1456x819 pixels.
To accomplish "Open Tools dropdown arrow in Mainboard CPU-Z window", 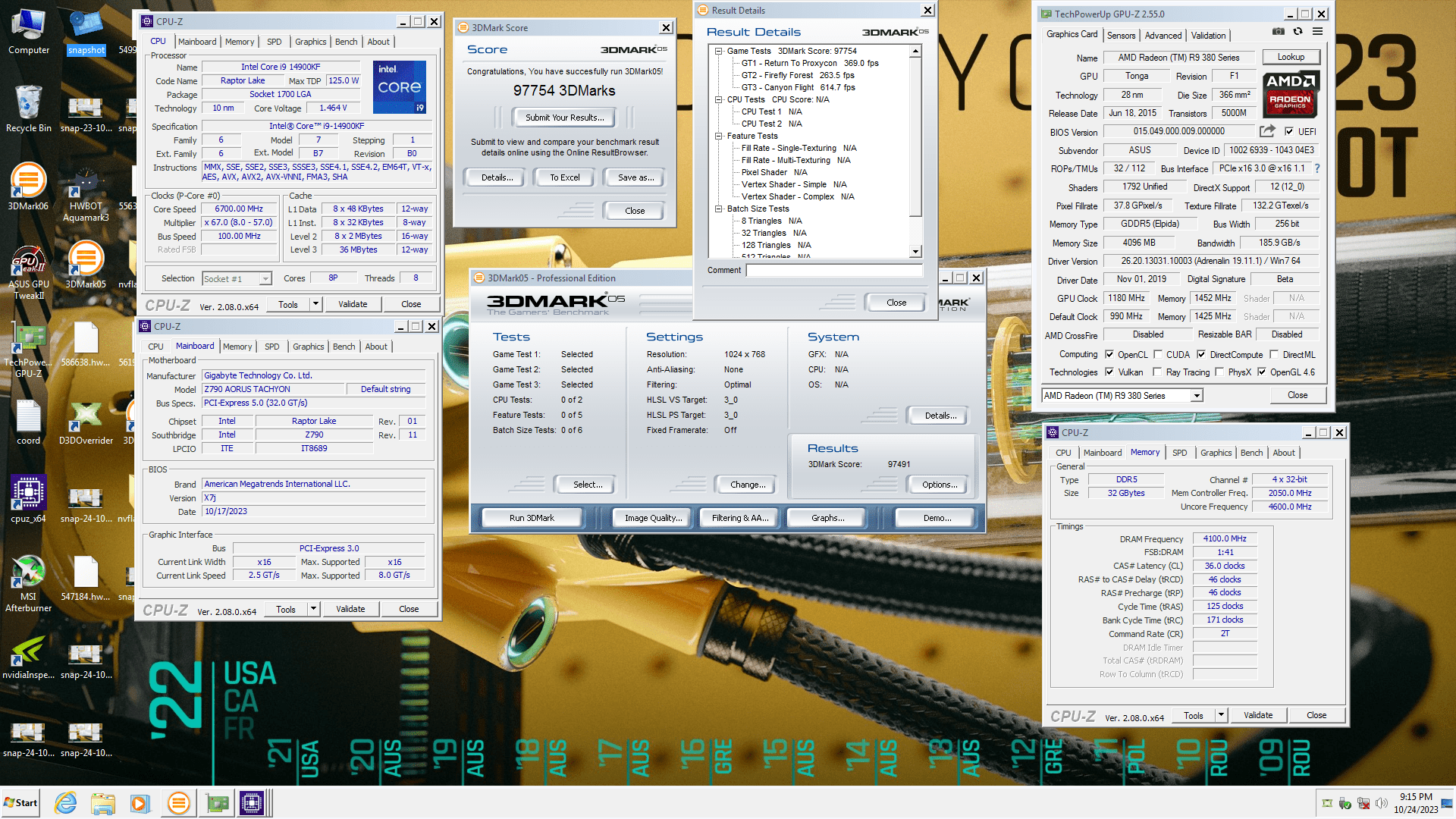I will click(x=313, y=609).
